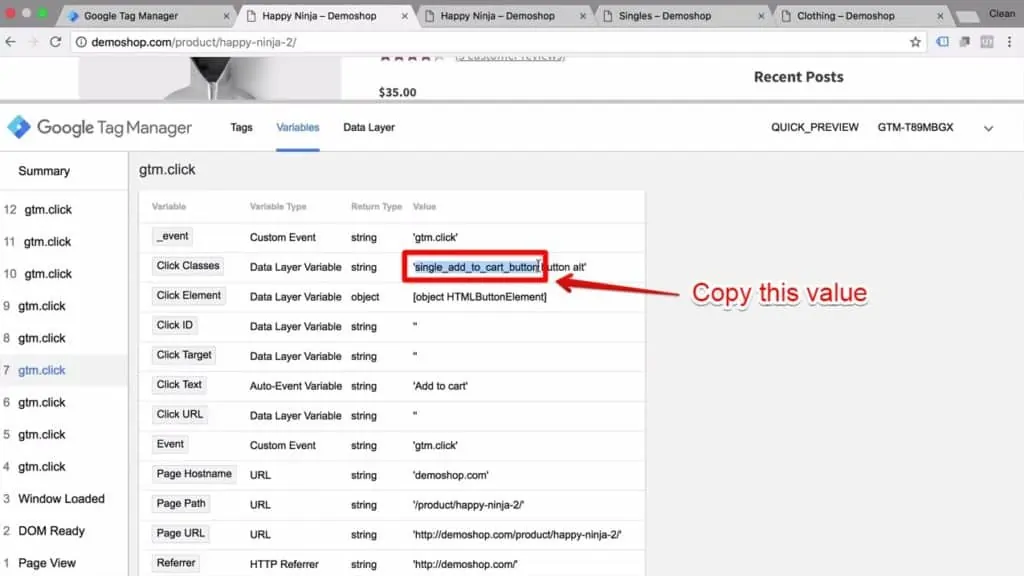Open the GTM-T89MBGX container dropdown
The width and height of the screenshot is (1024, 576).
pyautogui.click(x=989, y=128)
